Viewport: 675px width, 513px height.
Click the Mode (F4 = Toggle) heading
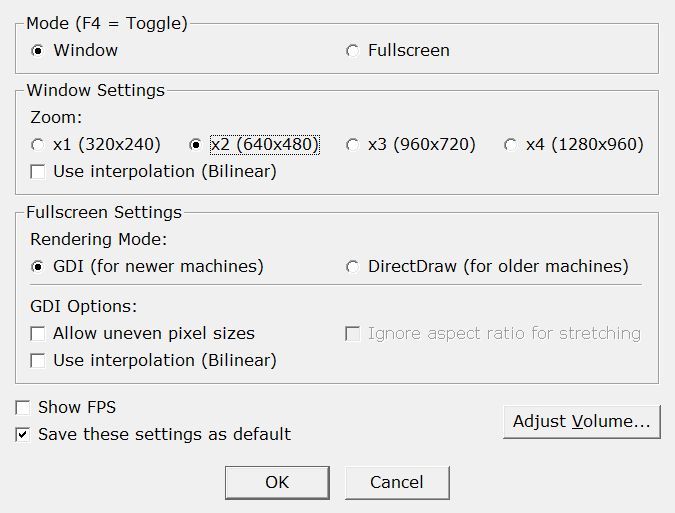(106, 23)
